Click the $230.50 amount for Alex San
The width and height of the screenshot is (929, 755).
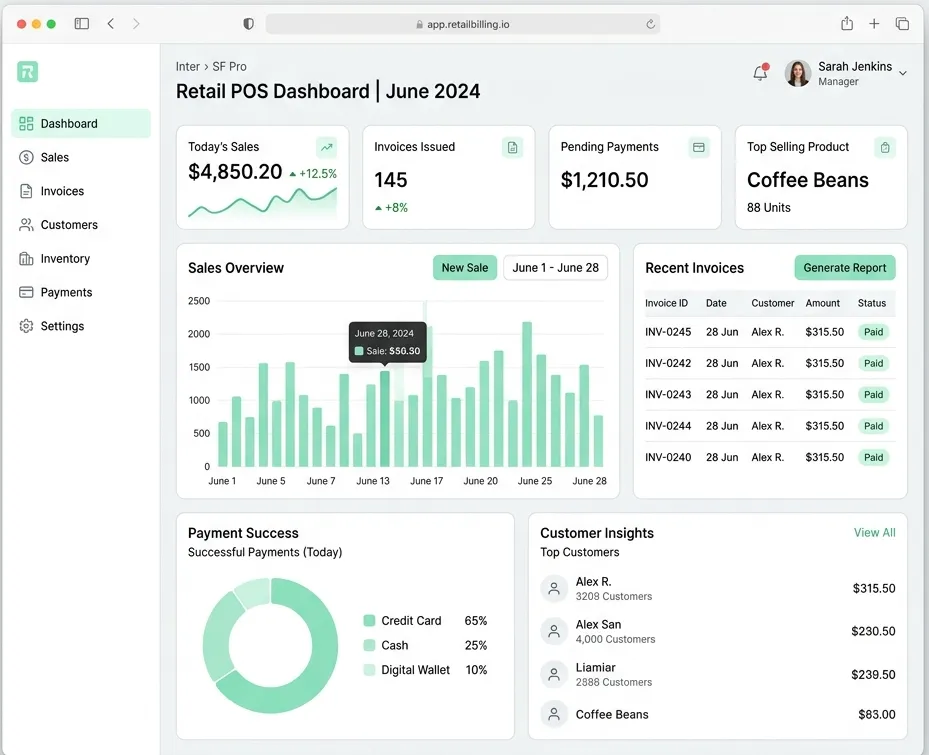point(873,631)
